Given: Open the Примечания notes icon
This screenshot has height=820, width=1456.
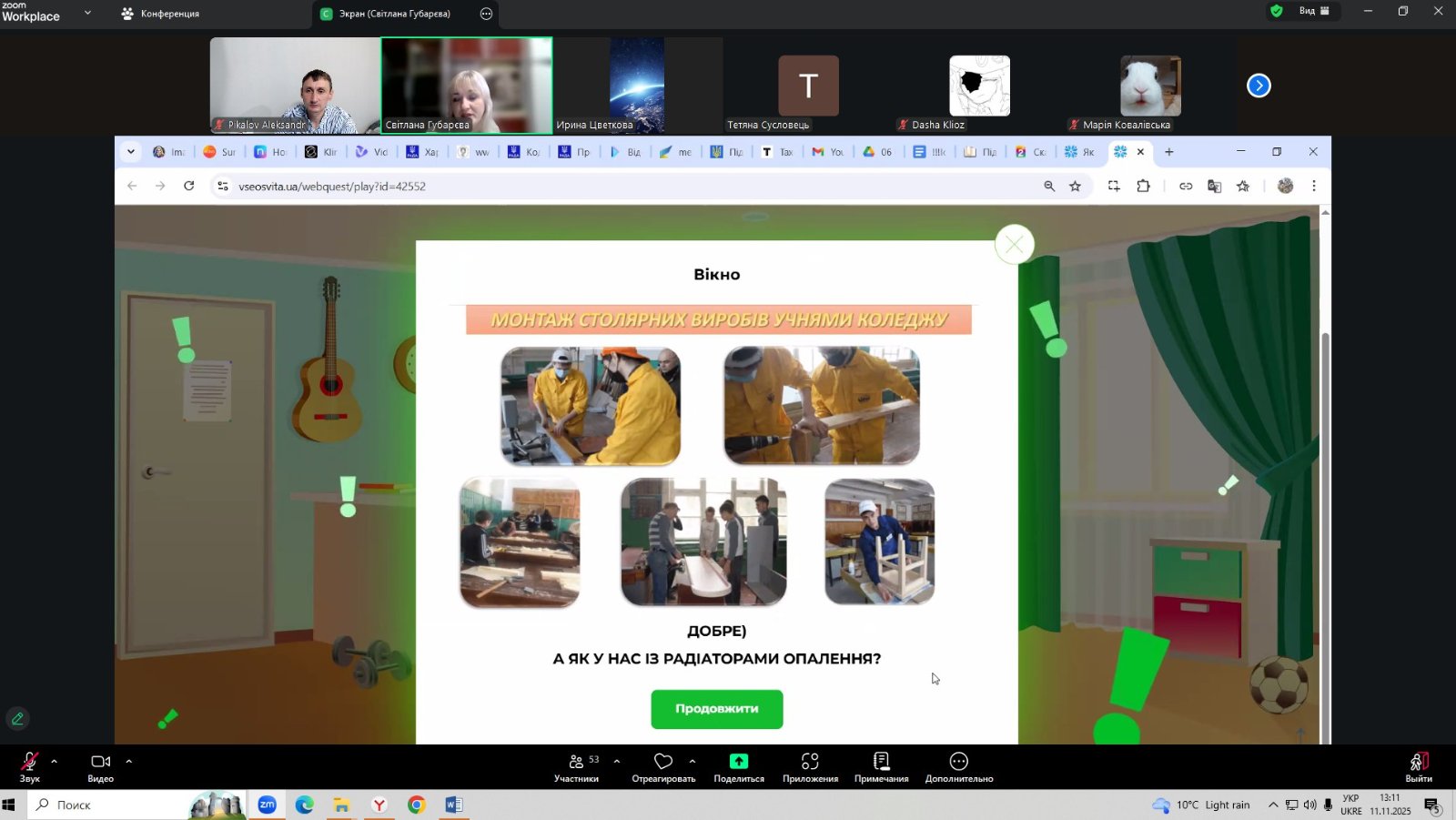Looking at the screenshot, I should coord(881,762).
